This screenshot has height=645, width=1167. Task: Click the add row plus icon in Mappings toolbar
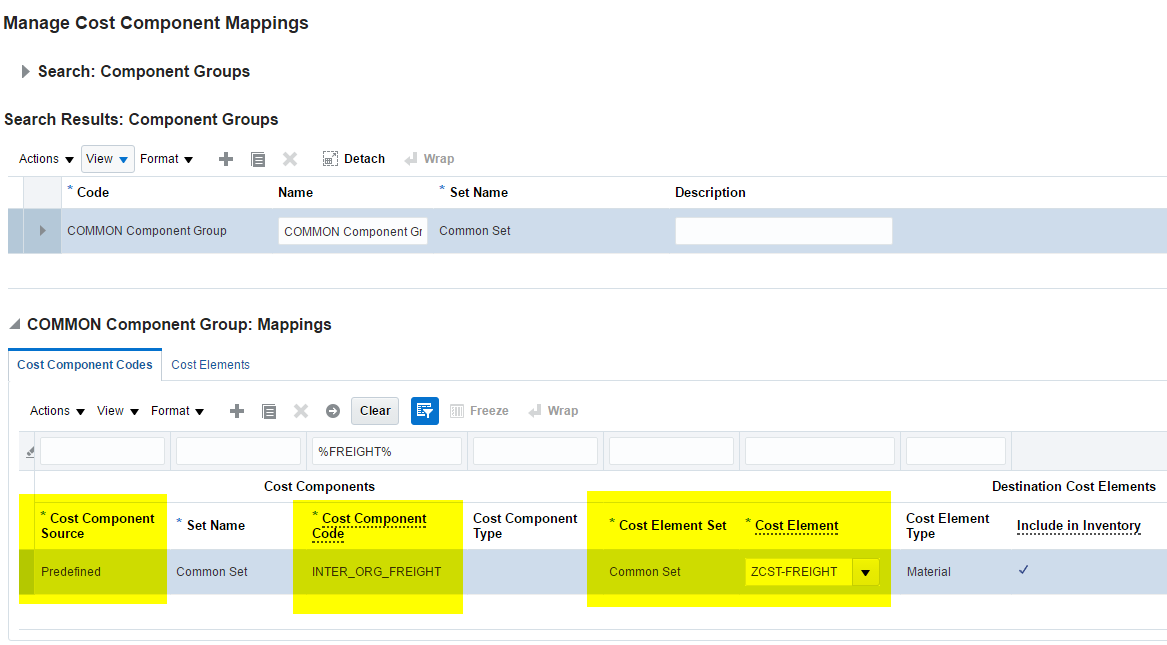237,411
